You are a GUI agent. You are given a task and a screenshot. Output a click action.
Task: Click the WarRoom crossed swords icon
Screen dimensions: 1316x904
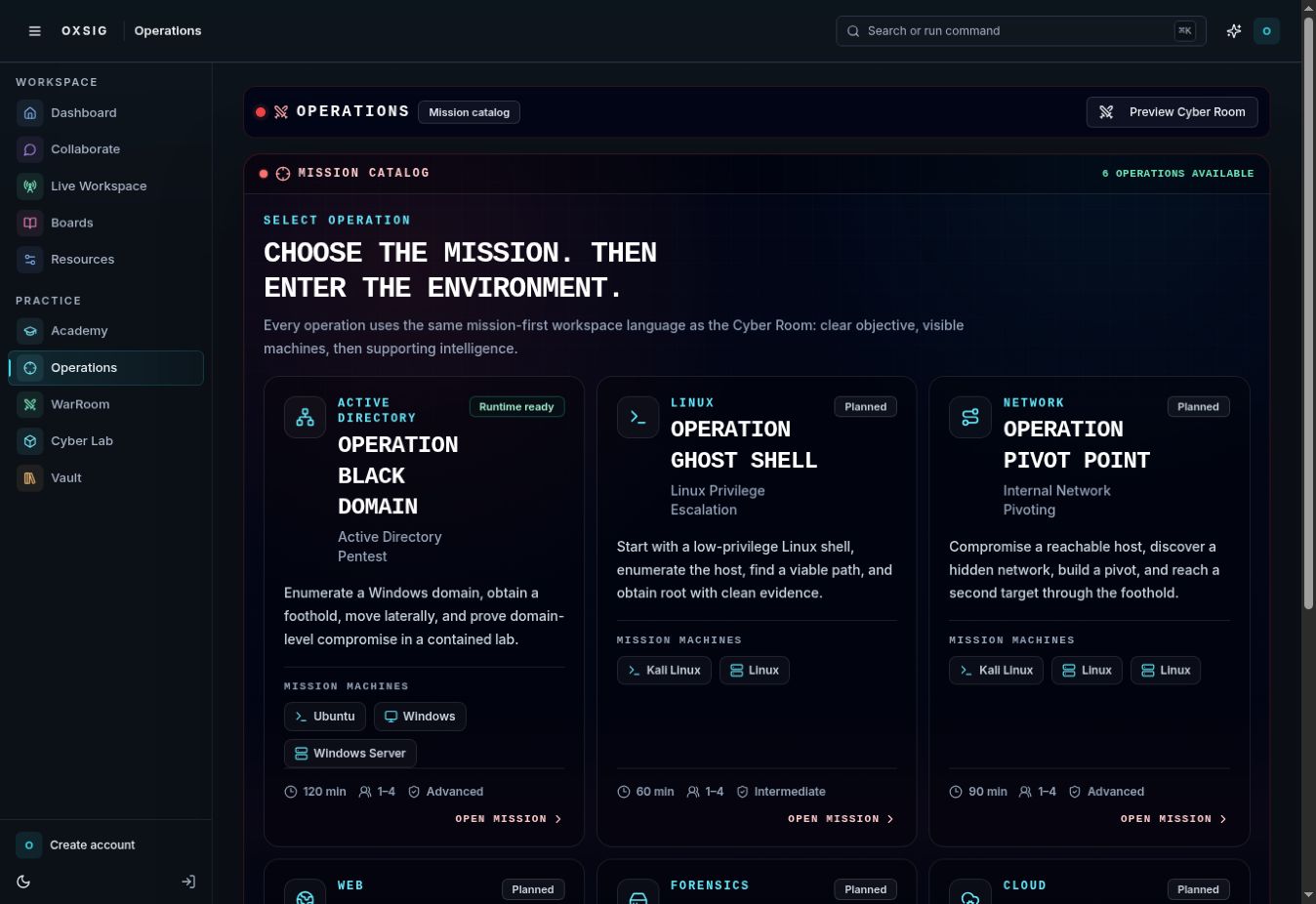pyautogui.click(x=30, y=404)
